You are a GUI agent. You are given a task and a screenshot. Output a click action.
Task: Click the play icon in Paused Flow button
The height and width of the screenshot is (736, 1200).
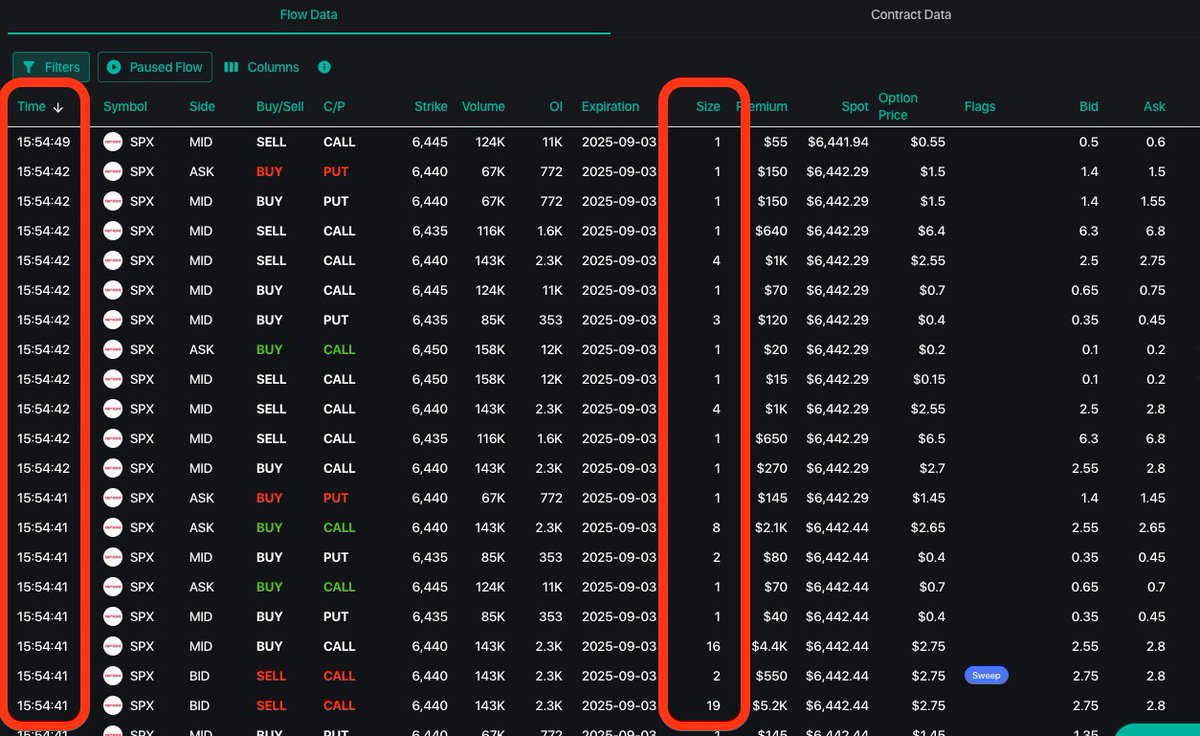pyautogui.click(x=113, y=67)
